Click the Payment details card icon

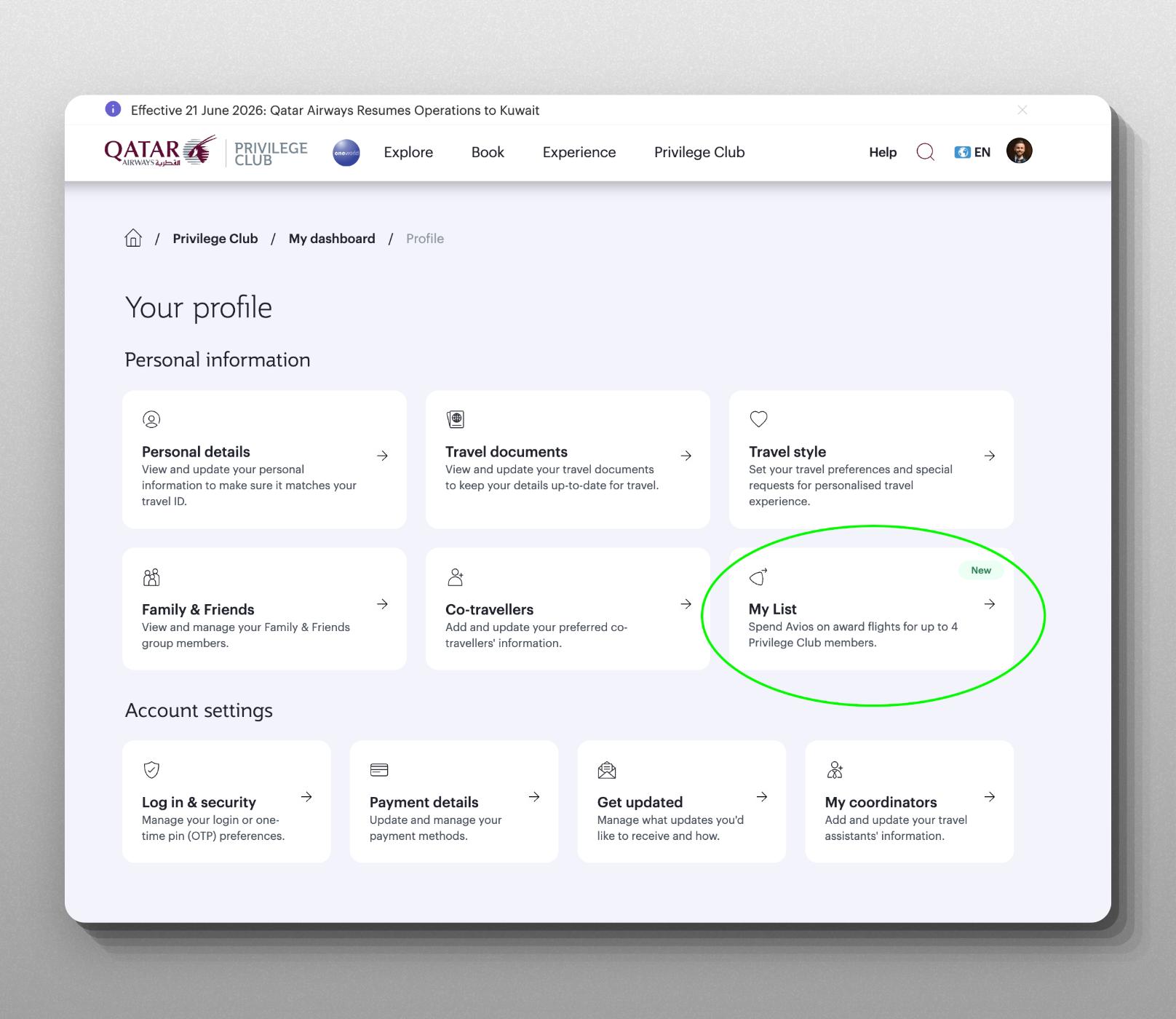click(x=379, y=769)
